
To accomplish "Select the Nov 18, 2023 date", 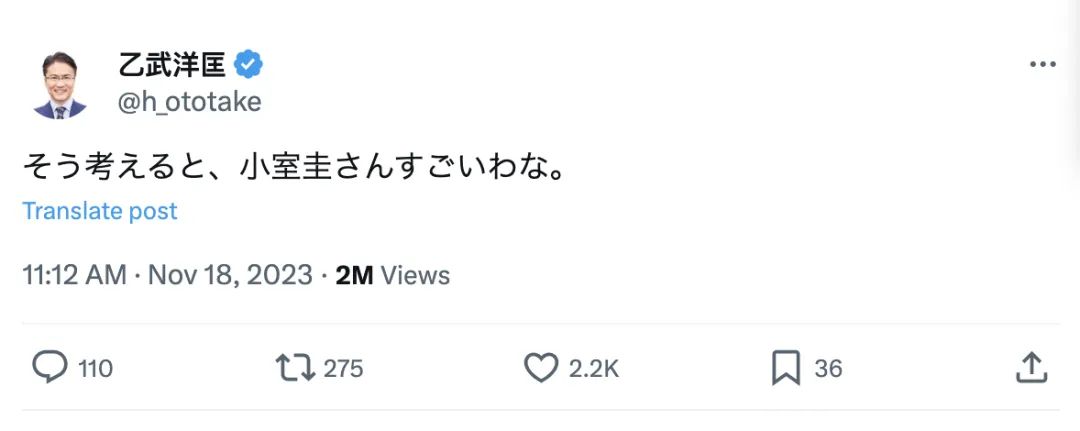I will click(x=230, y=275).
